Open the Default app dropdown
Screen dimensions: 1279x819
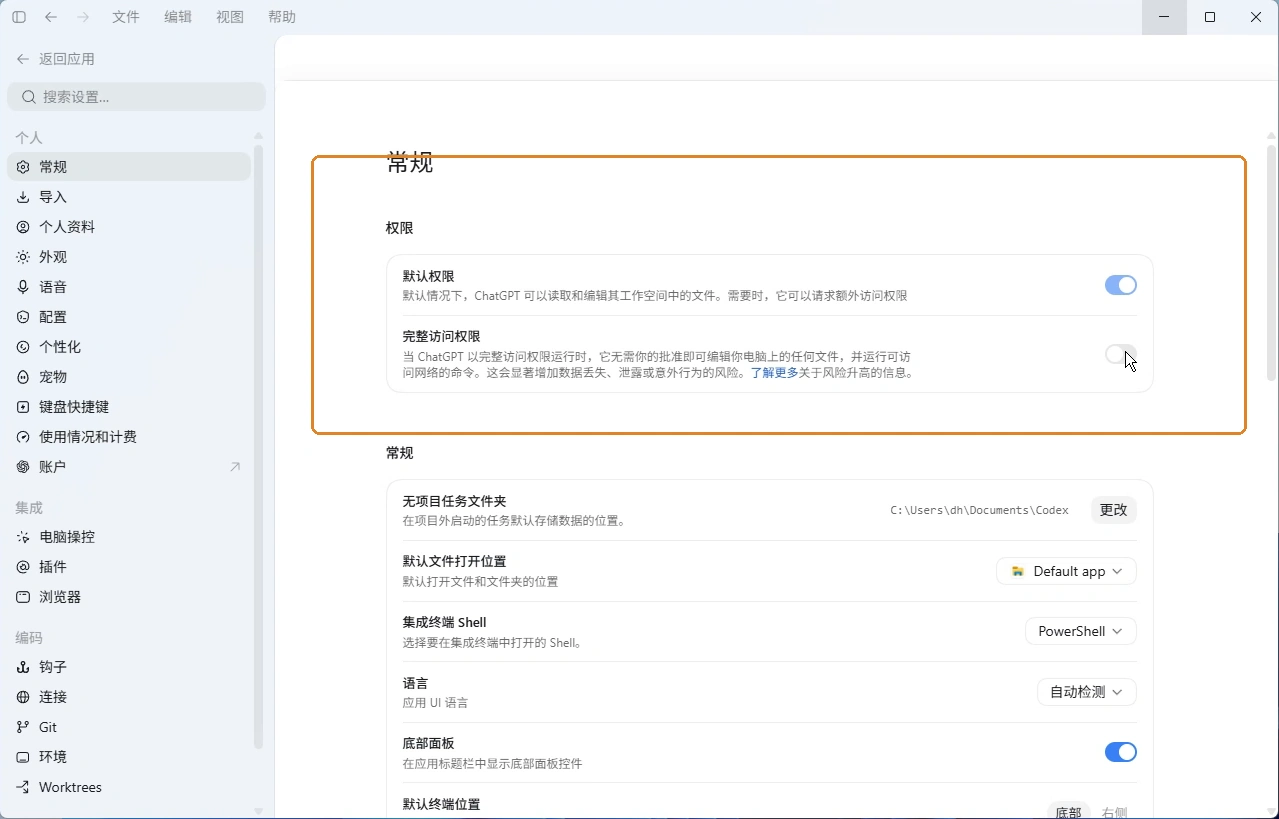(1066, 571)
